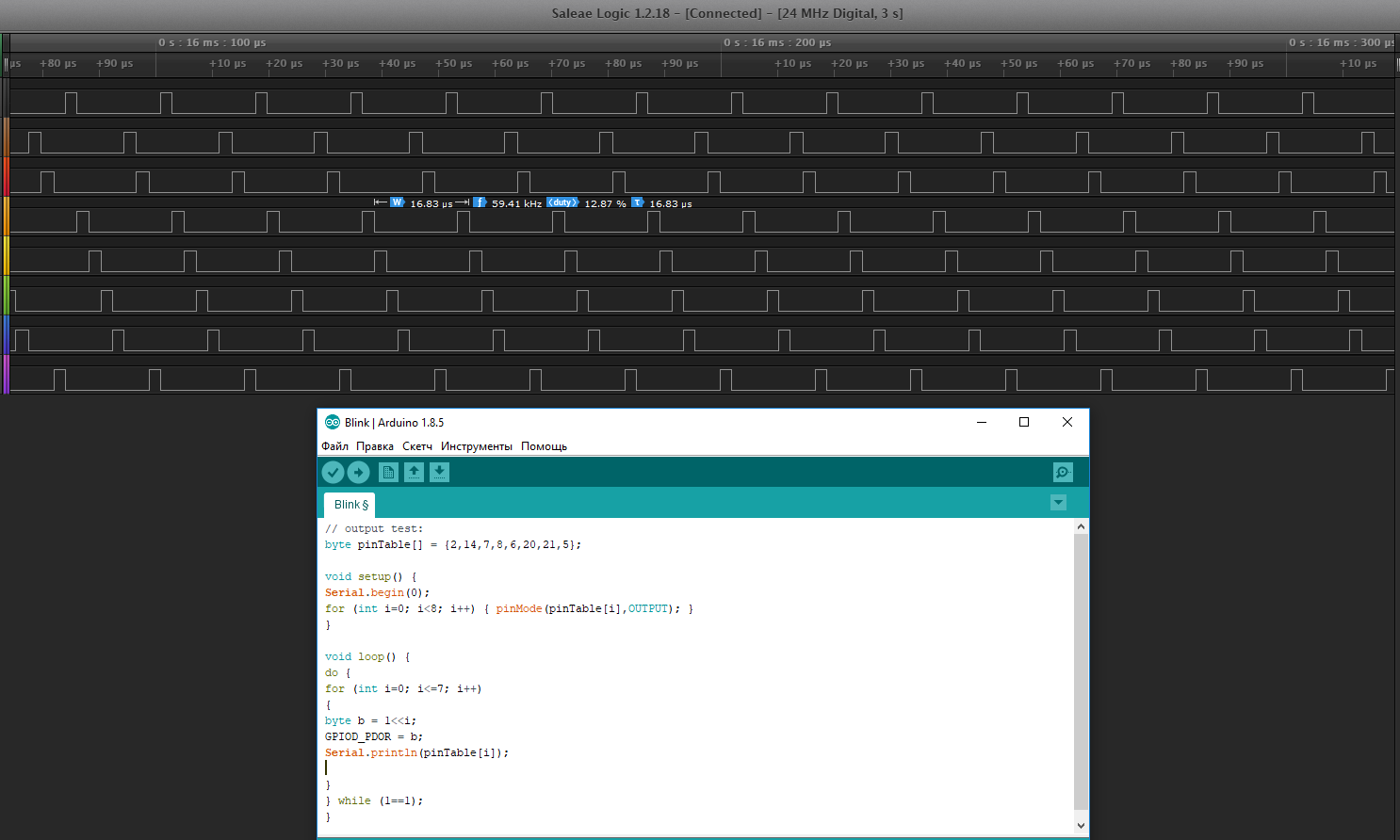Click the pinMode for-loop line in setup
This screenshot has width=1400, height=840.
click(509, 608)
